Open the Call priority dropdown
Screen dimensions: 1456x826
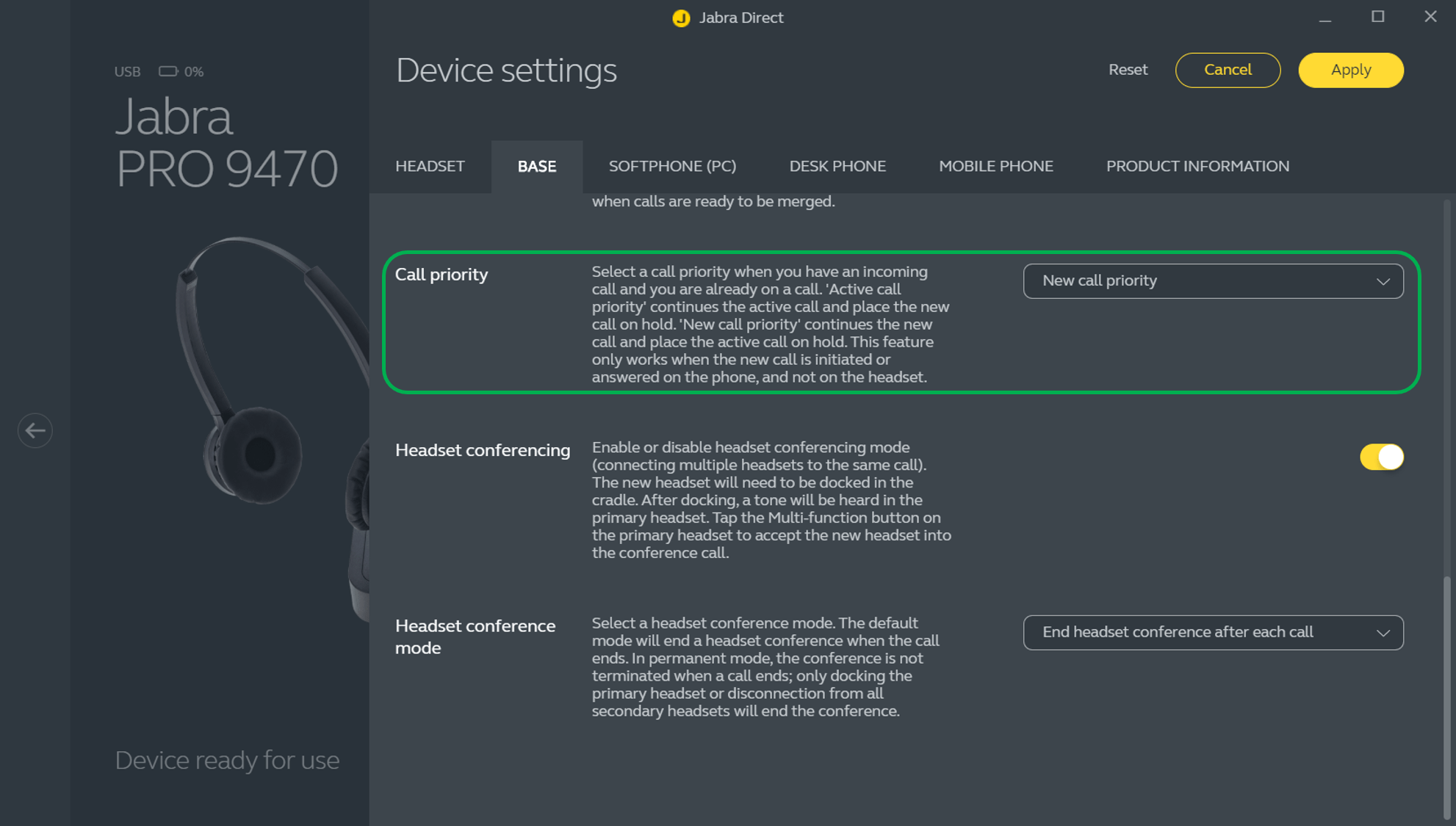coord(1212,281)
